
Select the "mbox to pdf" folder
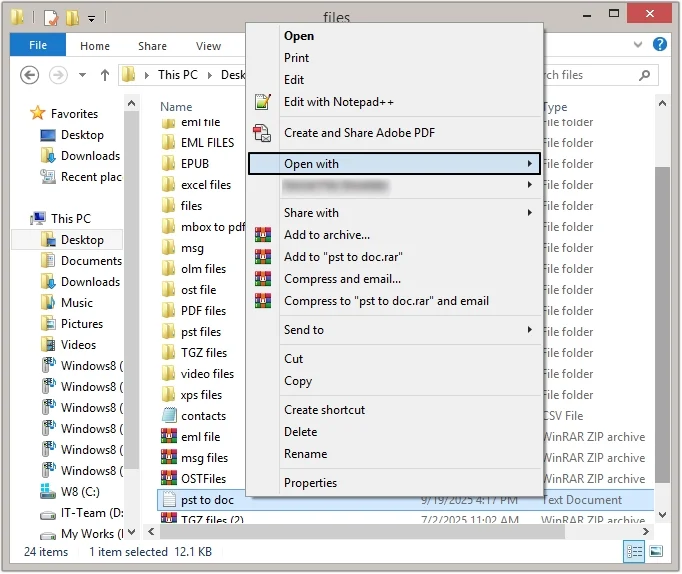click(203, 227)
